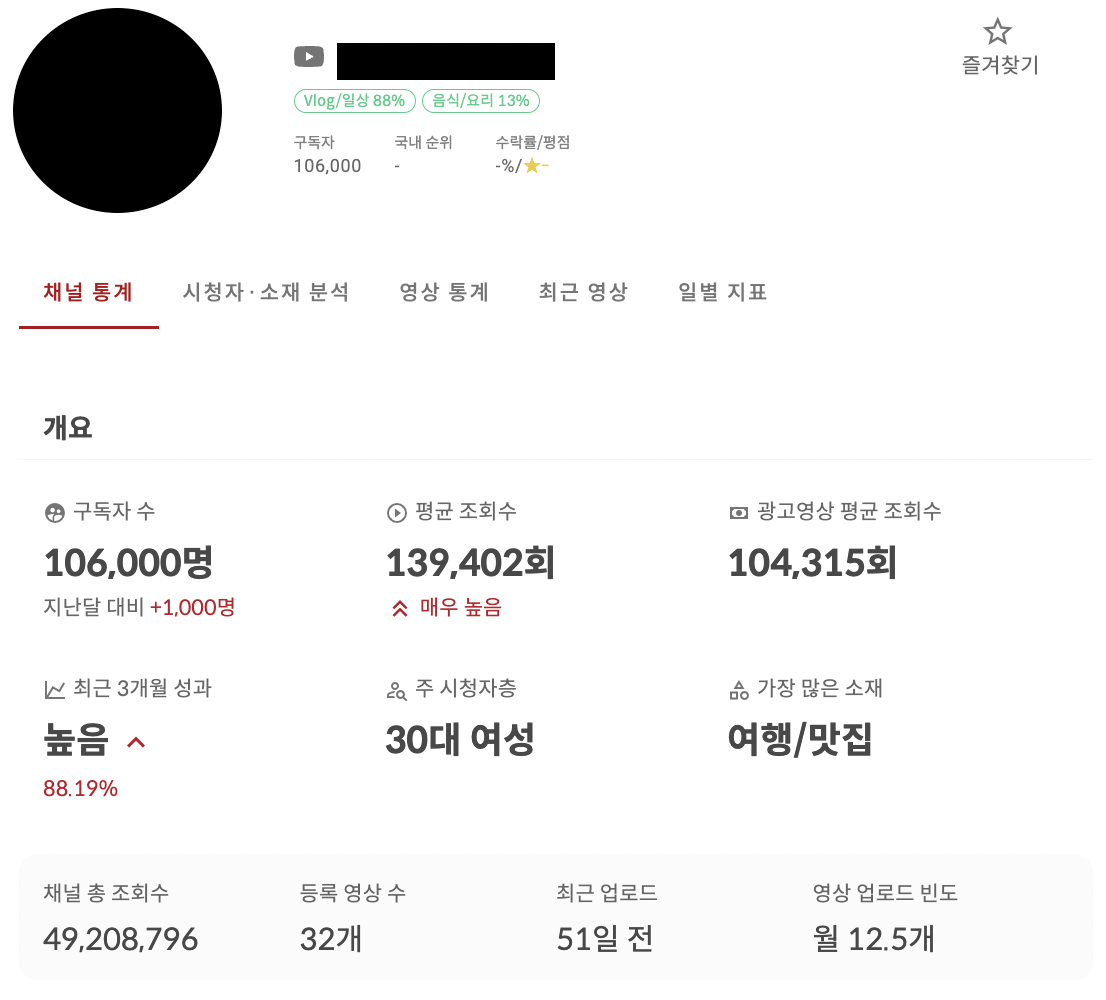Click the circular channel profile image
This screenshot has width=1106, height=1000.
point(116,110)
